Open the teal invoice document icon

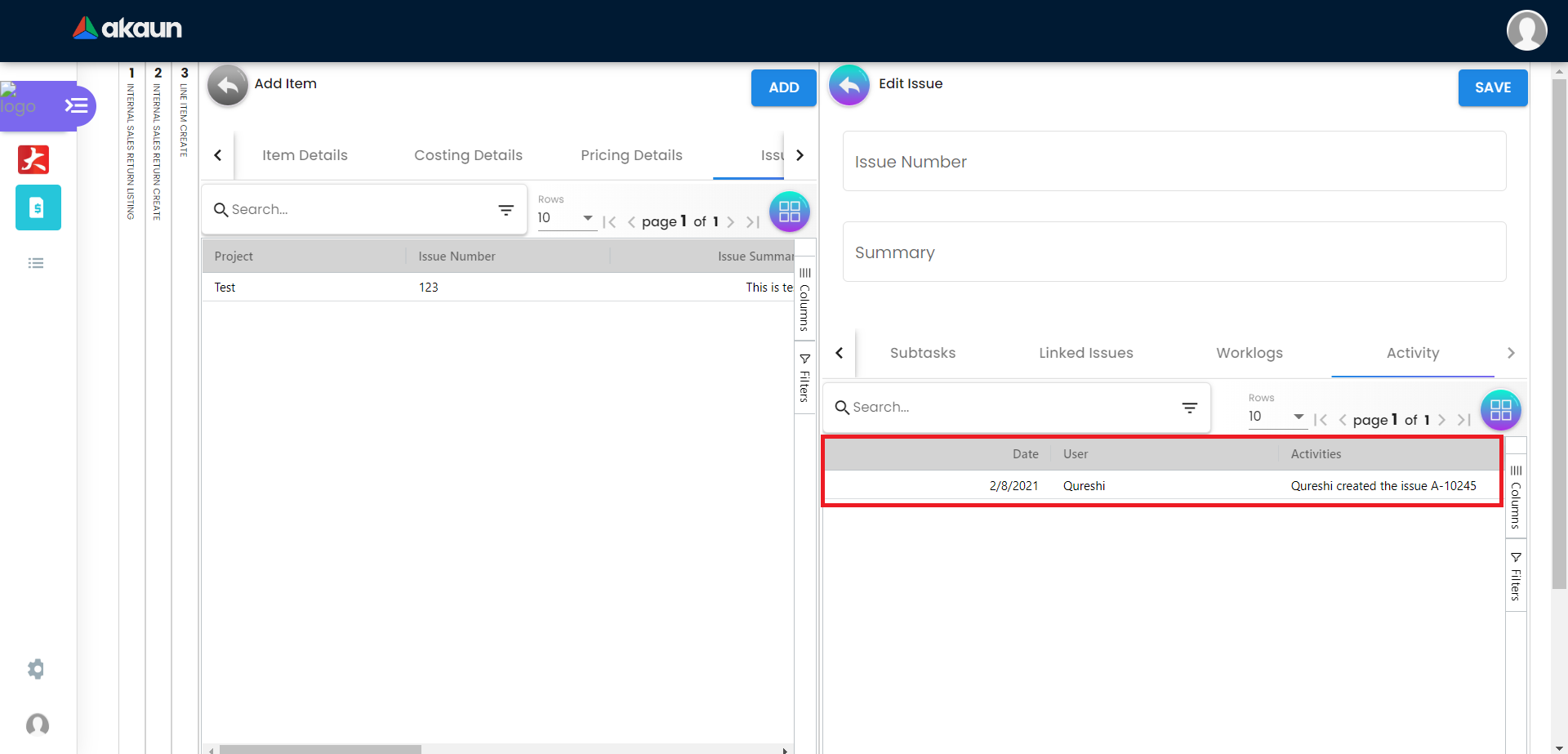tap(38, 207)
